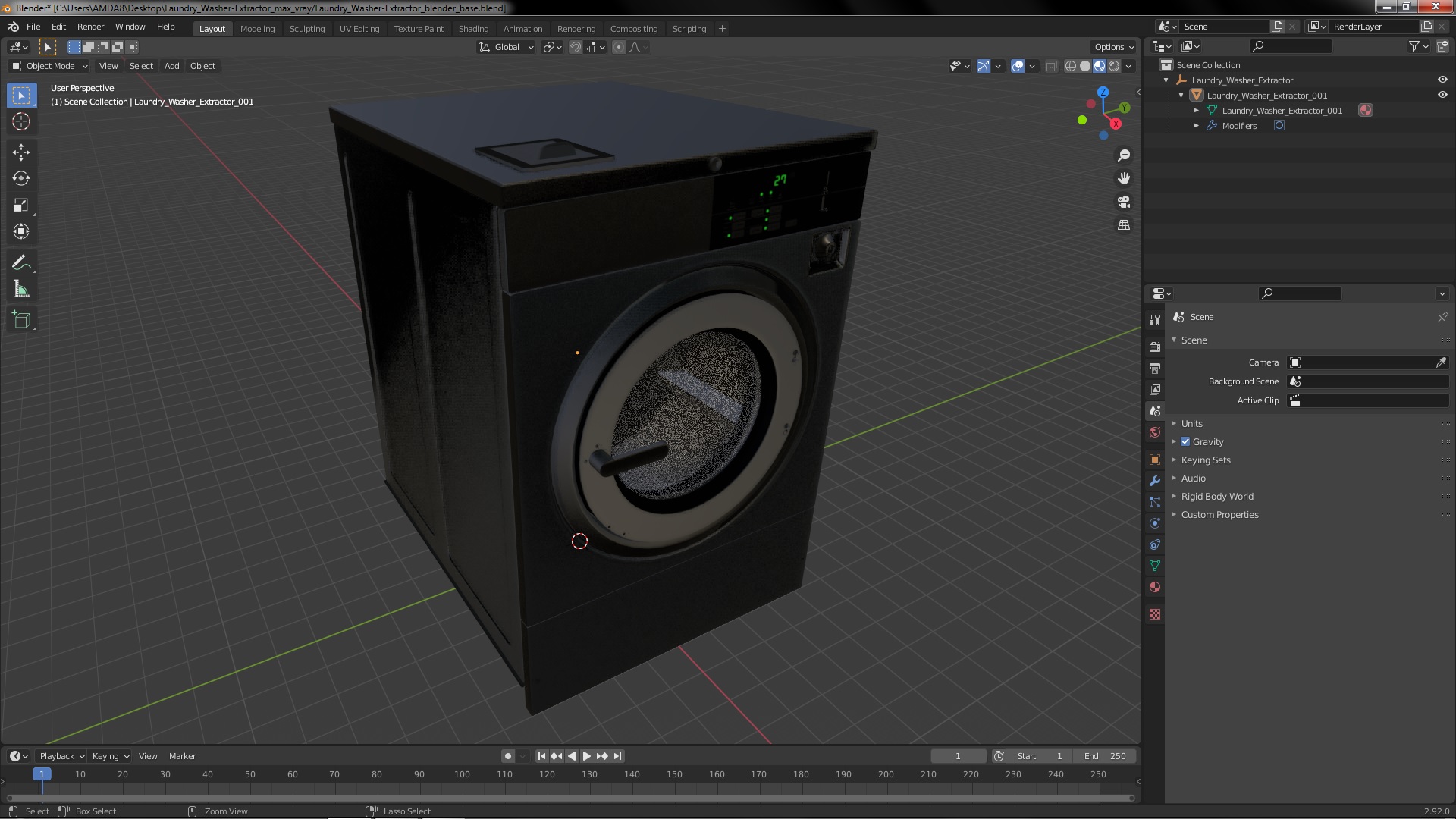Click the hand pan view gizmo

(x=1124, y=178)
